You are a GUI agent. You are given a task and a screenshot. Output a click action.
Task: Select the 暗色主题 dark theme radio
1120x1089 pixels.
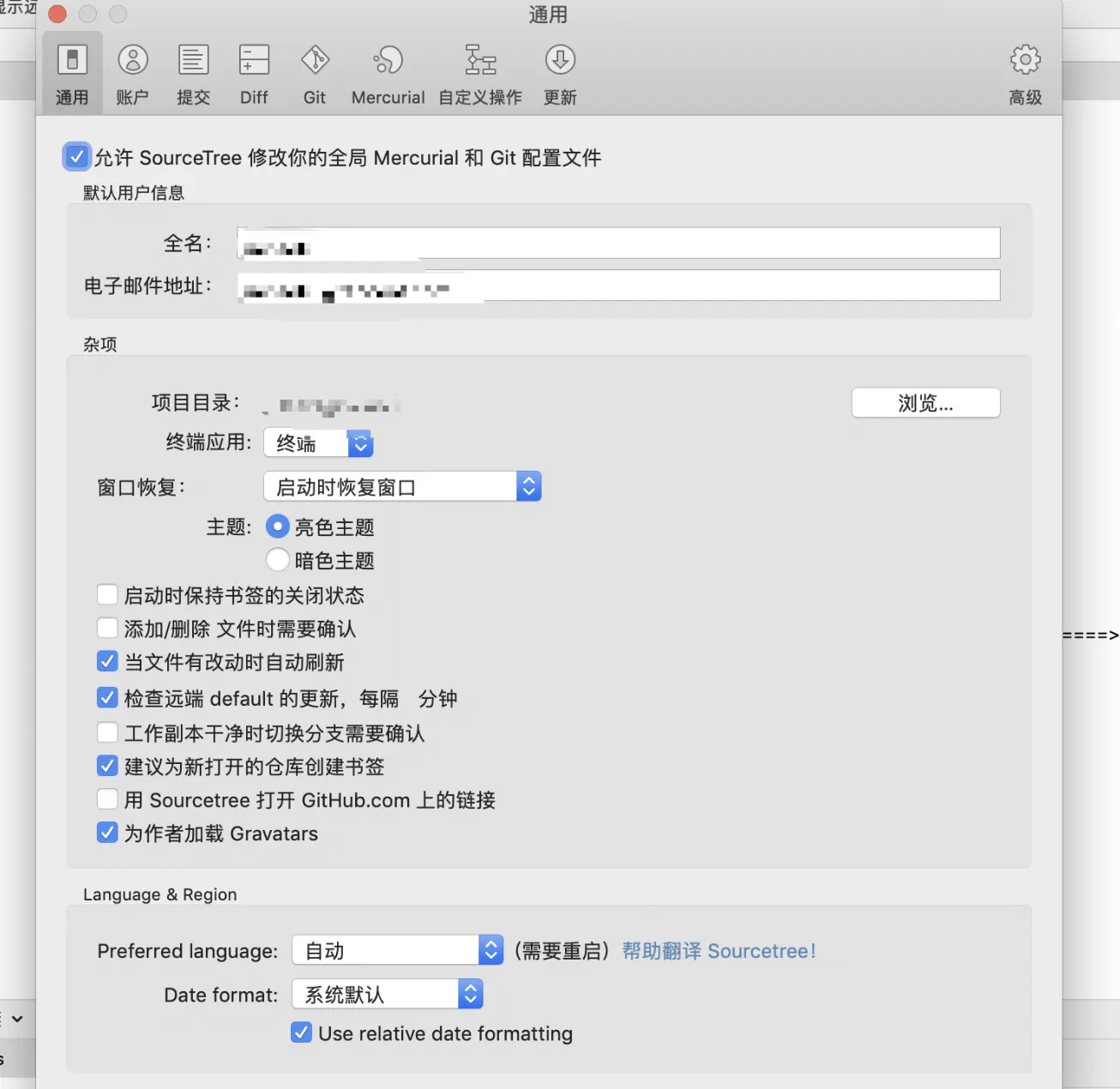pos(277,560)
